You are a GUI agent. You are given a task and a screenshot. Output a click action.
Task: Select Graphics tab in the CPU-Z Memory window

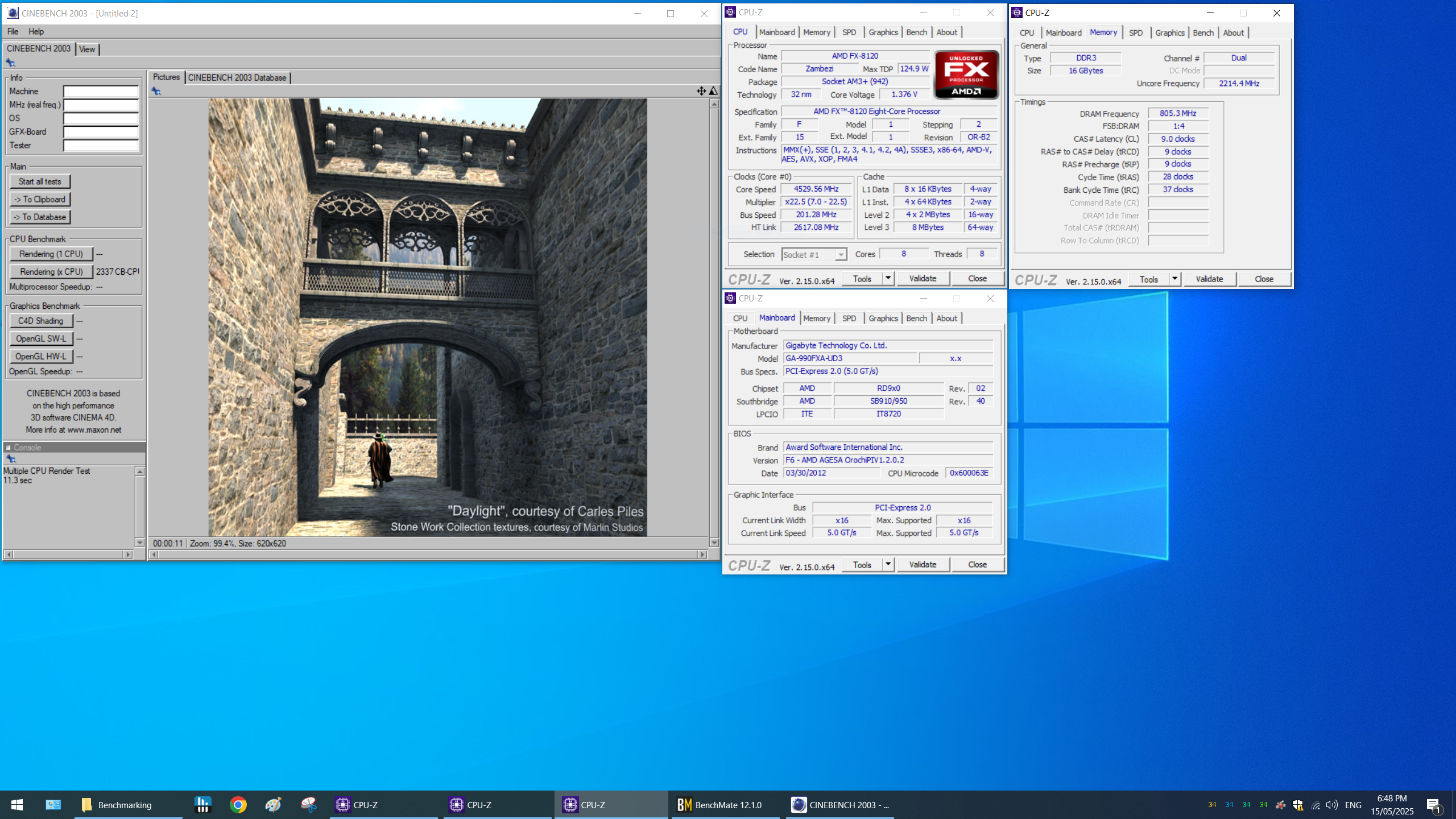pos(1169,33)
